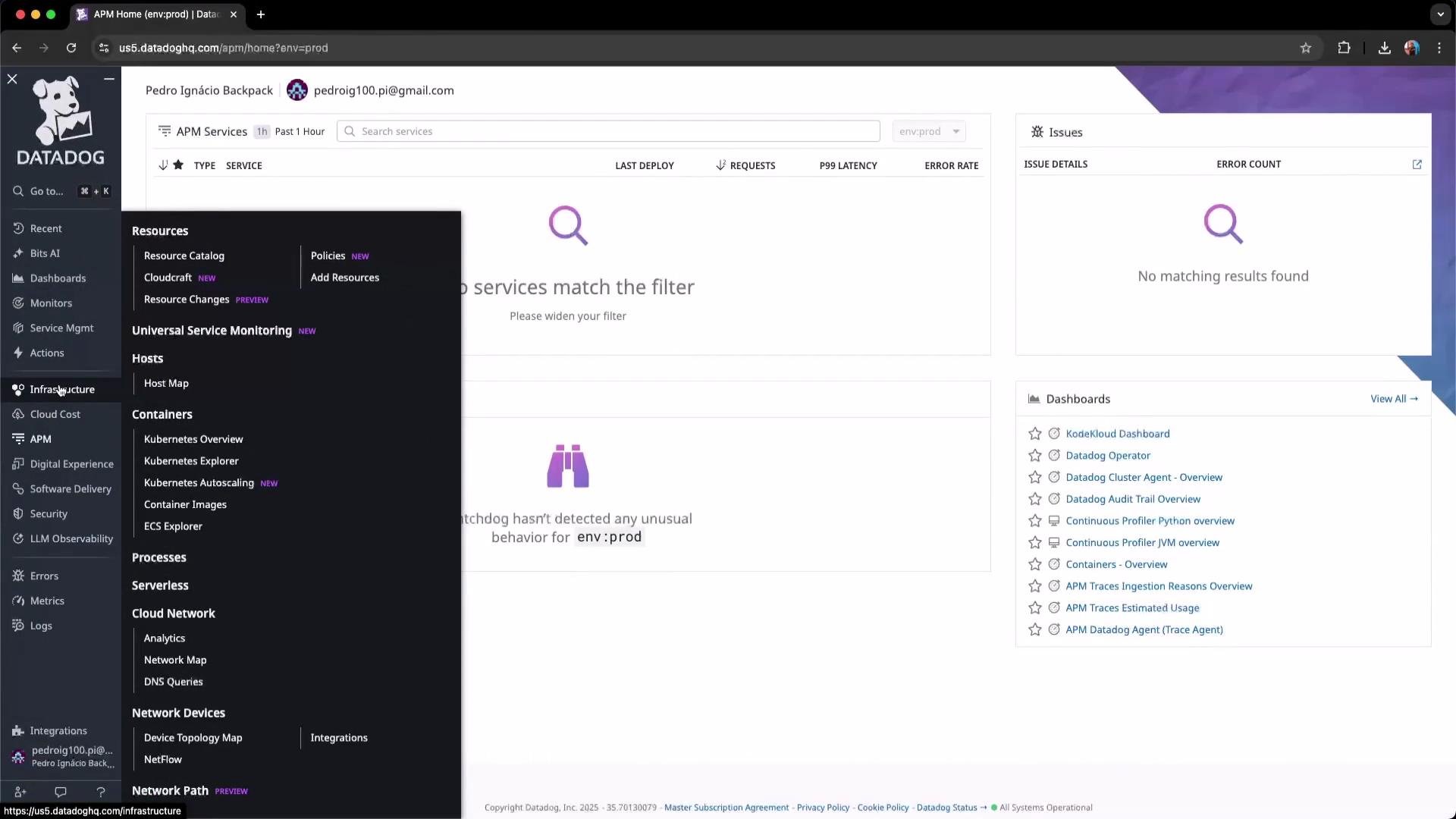Open LLM Observability sidebar item

click(x=71, y=539)
